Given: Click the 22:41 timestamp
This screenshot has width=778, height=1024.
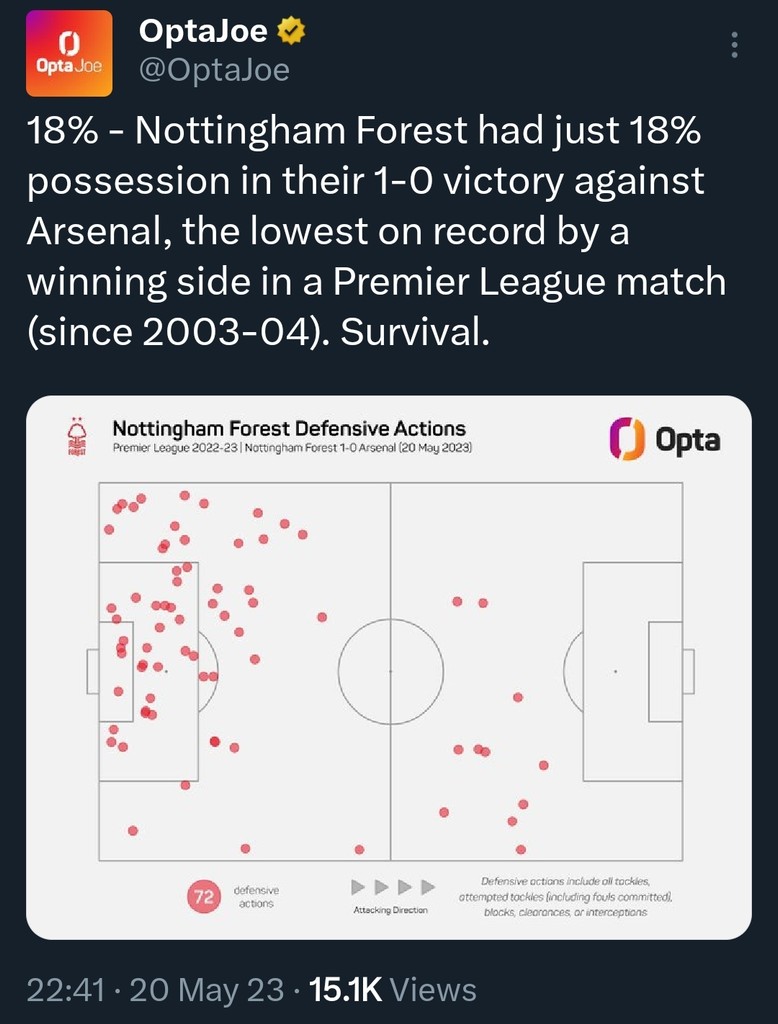Looking at the screenshot, I should tap(64, 990).
